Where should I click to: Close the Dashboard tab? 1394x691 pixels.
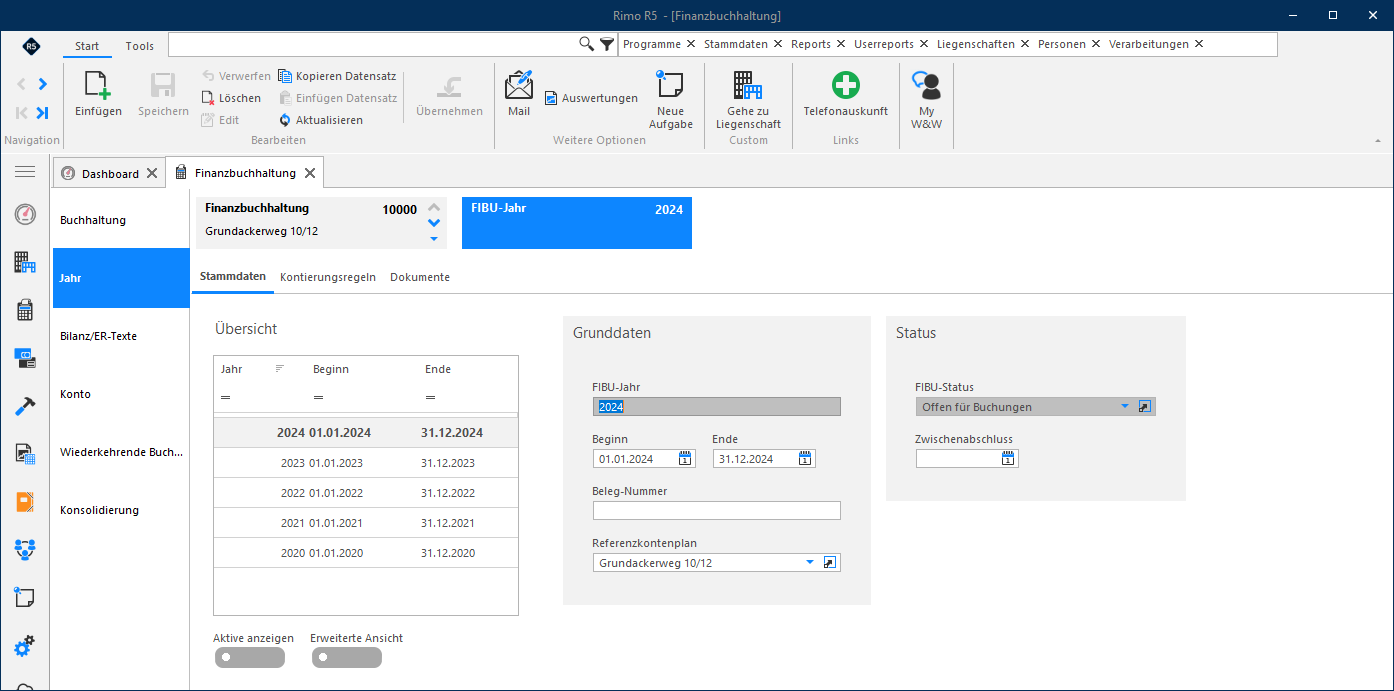click(152, 173)
